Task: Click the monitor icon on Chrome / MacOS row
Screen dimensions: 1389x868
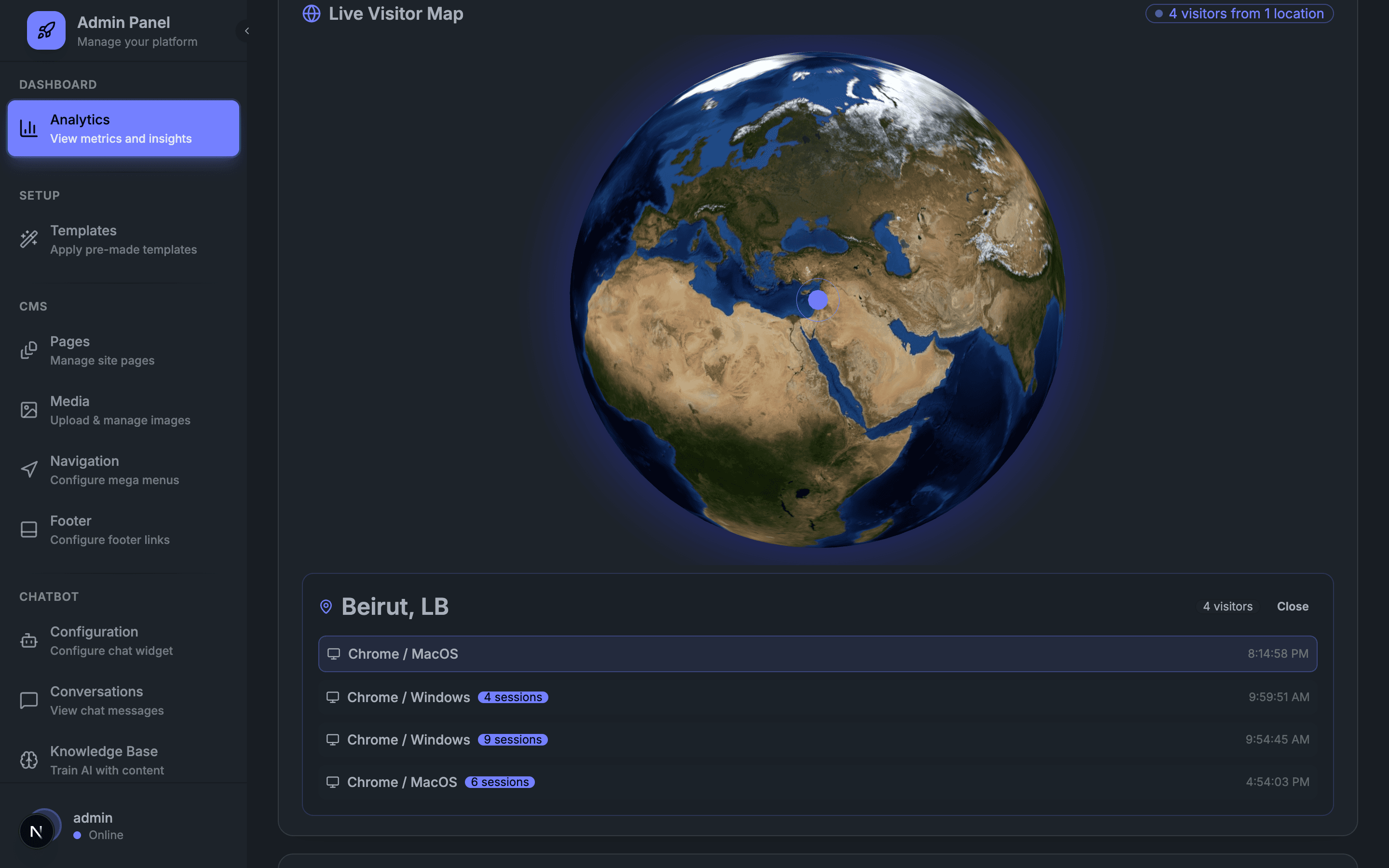Action: tap(333, 653)
